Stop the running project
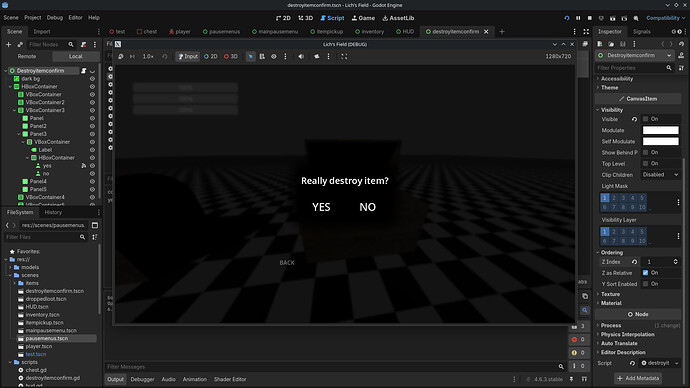 (590, 18)
